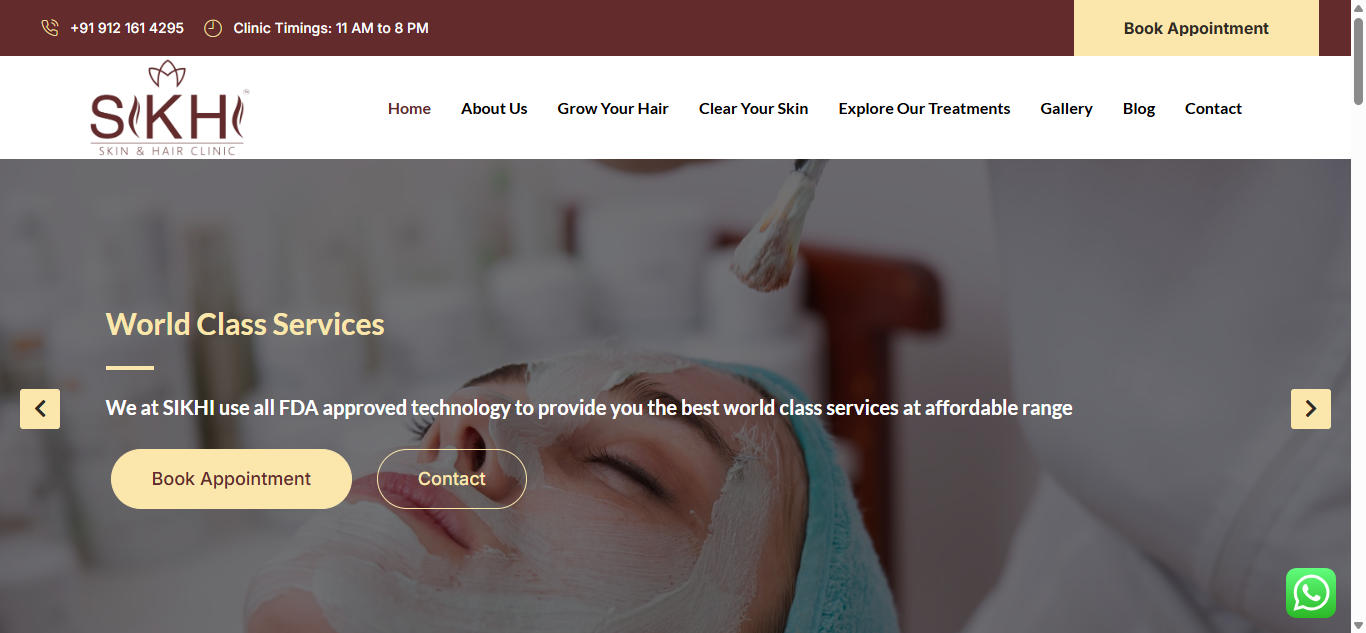Viewport: 1366px width, 633px height.
Task: Select the Home menu item
Action: click(x=409, y=108)
